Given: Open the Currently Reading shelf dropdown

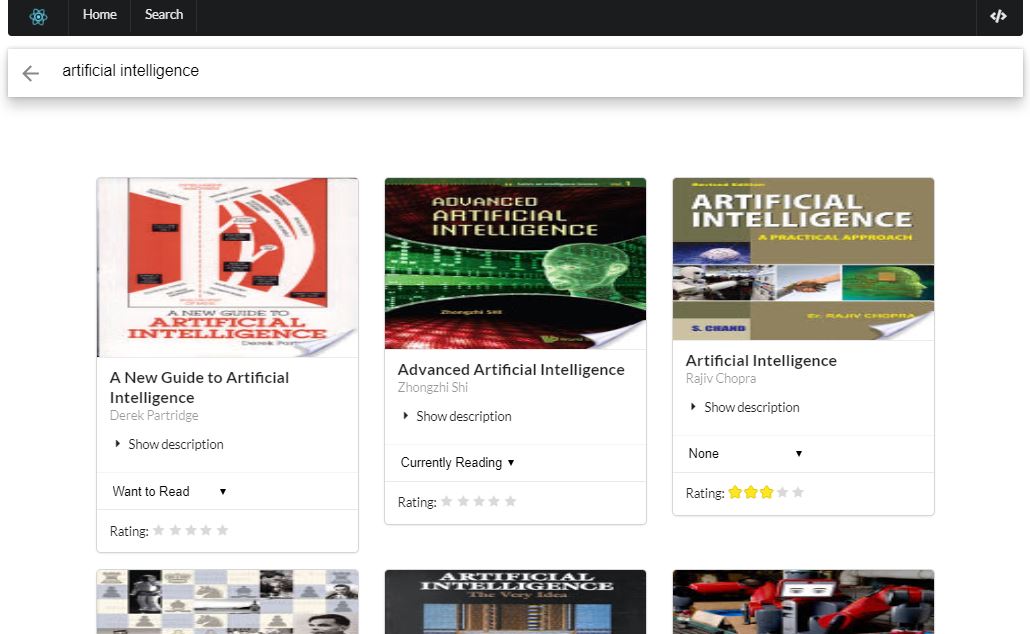Looking at the screenshot, I should 457,463.
